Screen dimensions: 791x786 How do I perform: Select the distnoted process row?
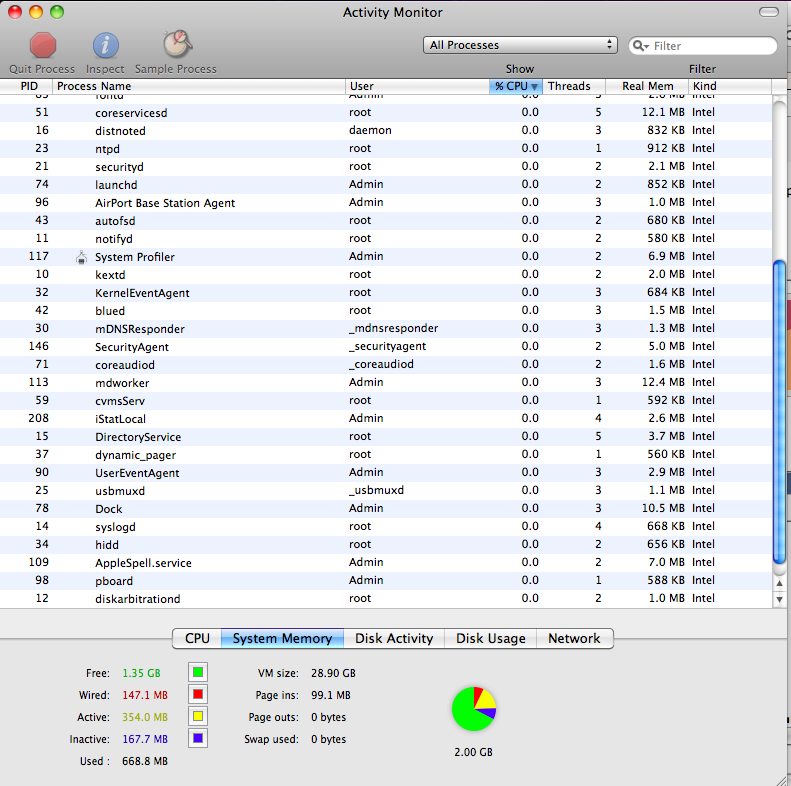(x=386, y=131)
